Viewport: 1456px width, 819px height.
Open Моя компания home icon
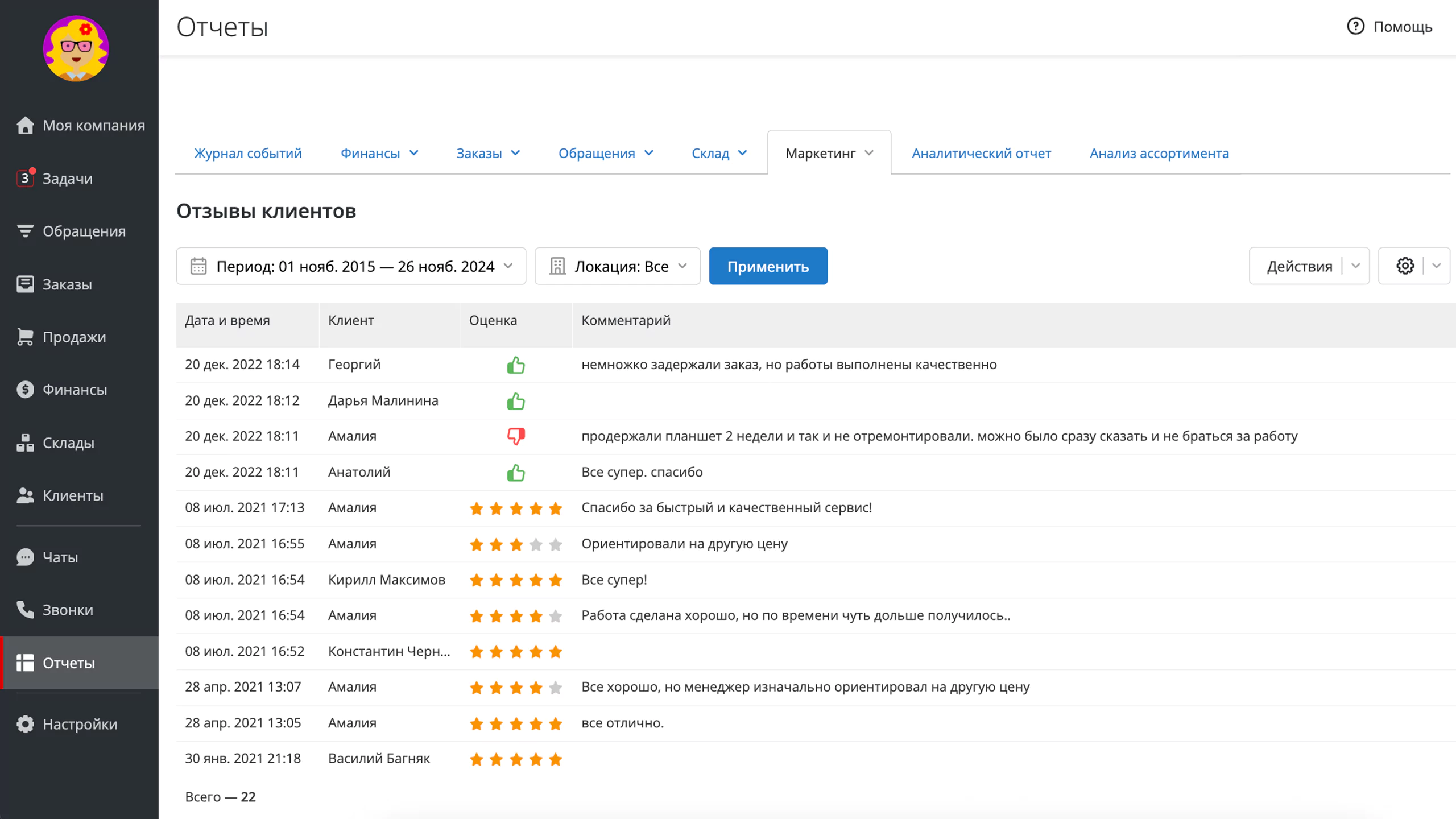pyautogui.click(x=25, y=125)
